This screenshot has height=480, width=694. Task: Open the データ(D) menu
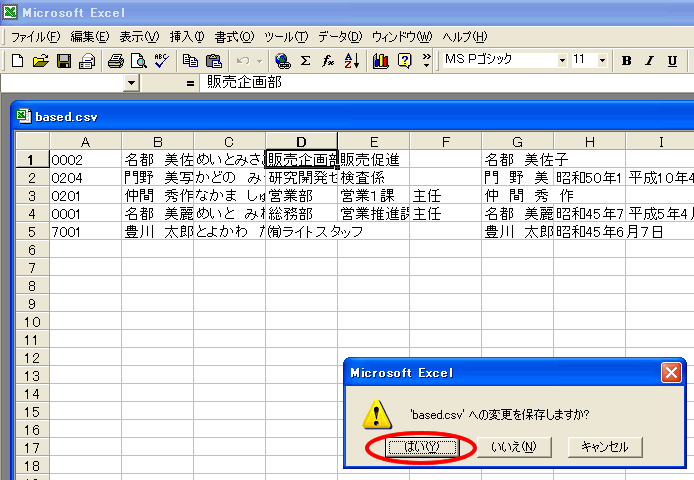pos(340,37)
